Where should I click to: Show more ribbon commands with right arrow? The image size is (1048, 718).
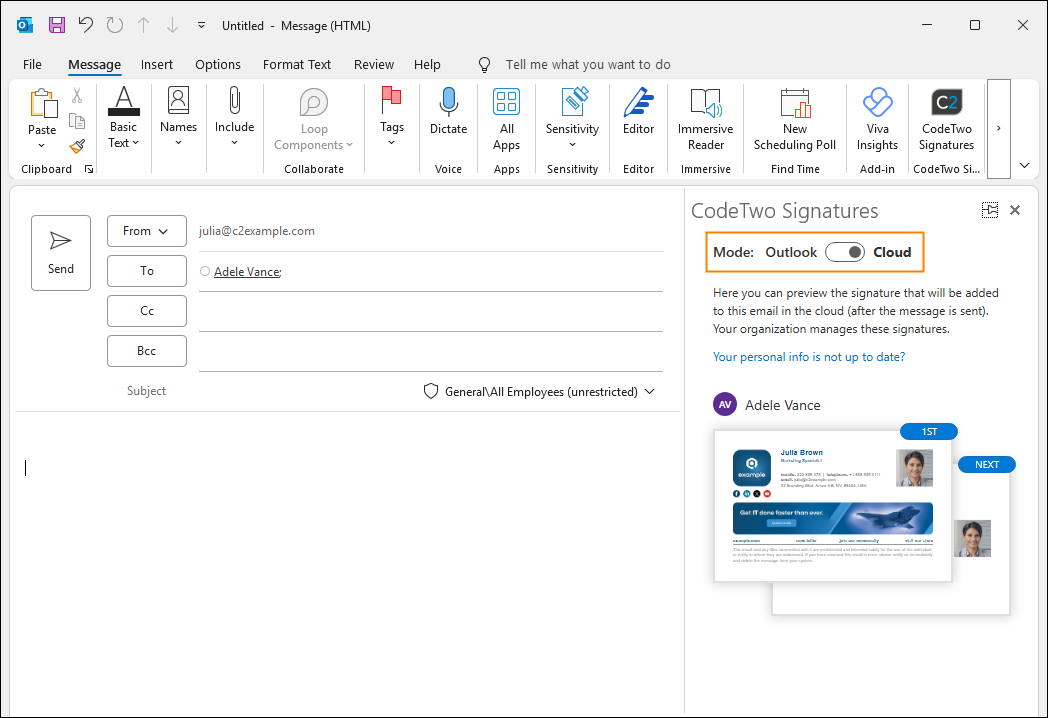click(999, 128)
